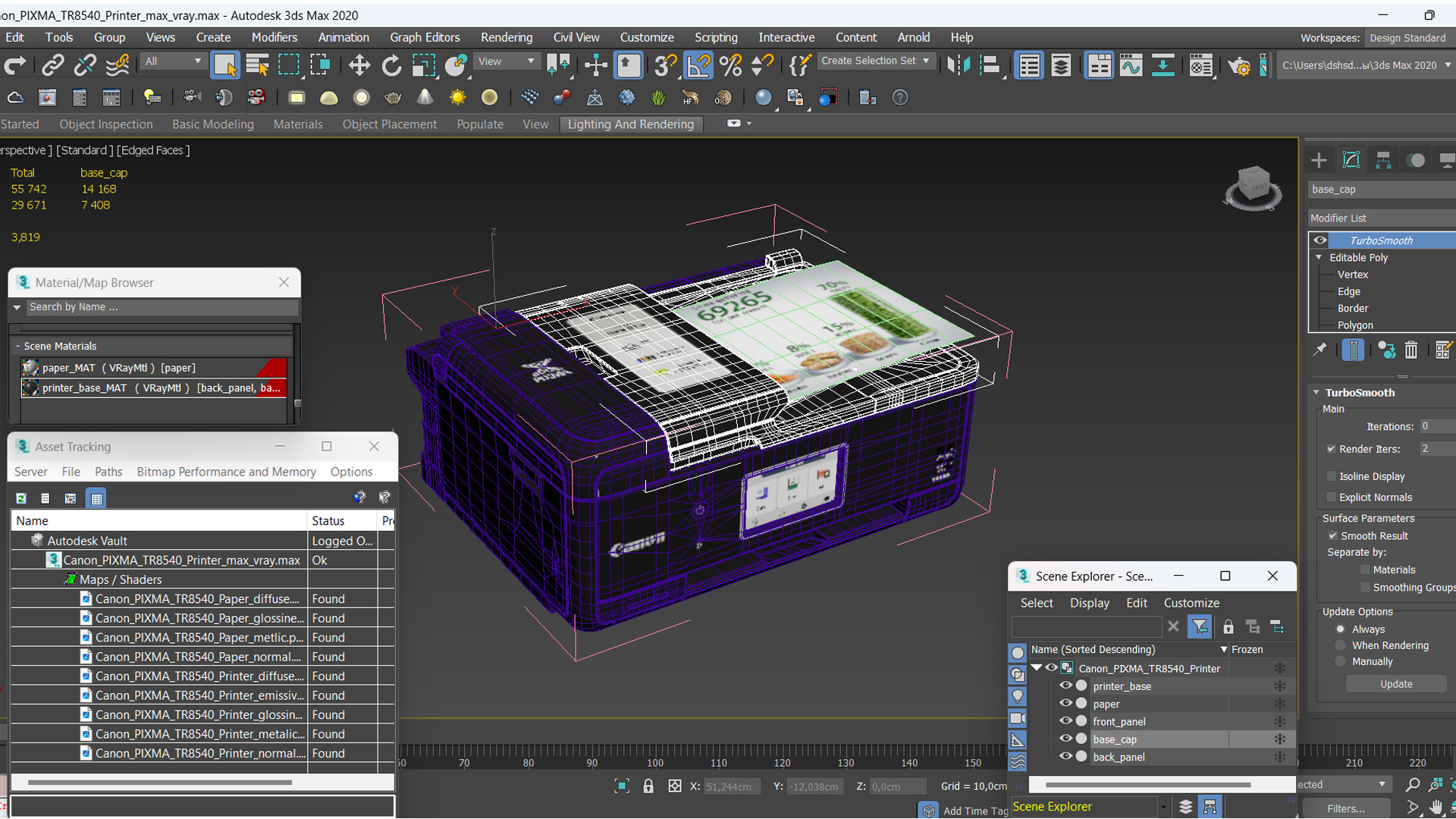This screenshot has height=819, width=1456.
Task: Click the Filters... button
Action: 1346,808
